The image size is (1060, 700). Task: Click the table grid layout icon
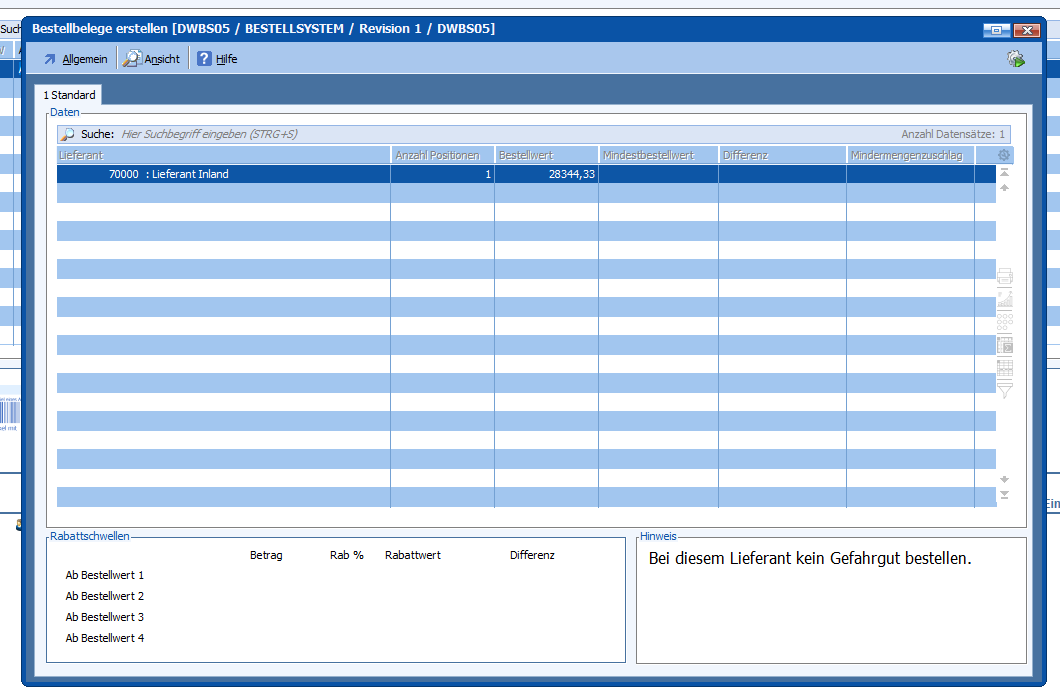[x=1005, y=367]
